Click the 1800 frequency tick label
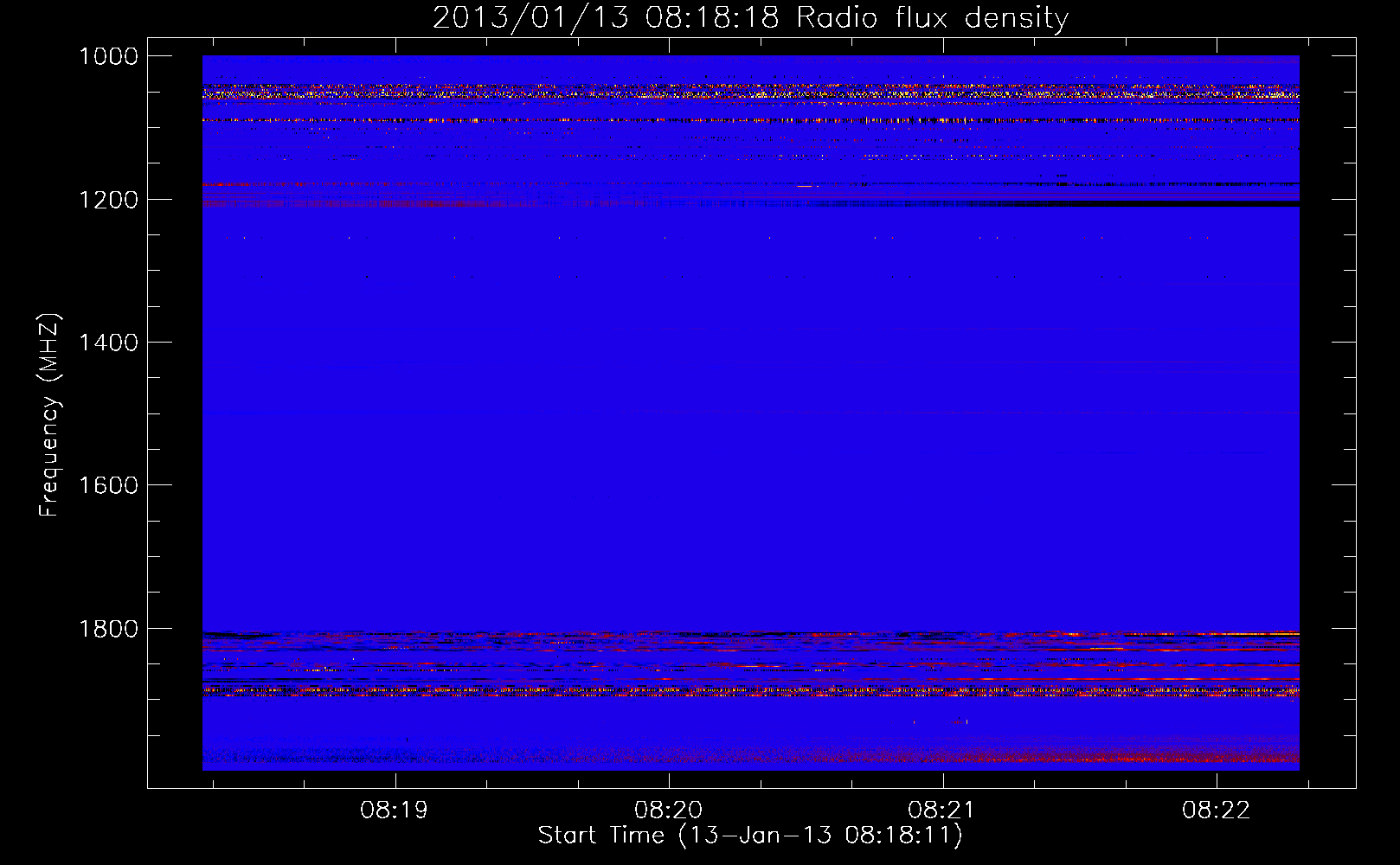Screen dimensions: 1400x865 (109, 629)
